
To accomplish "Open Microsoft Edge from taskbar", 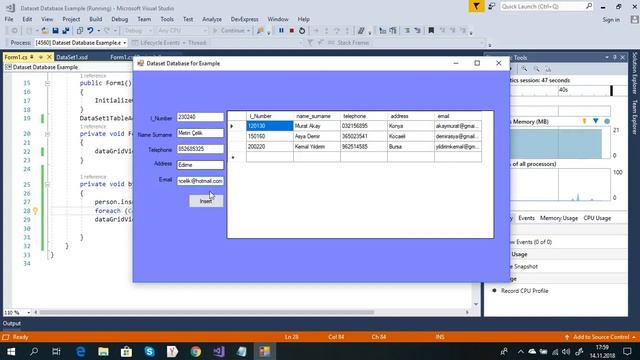I will 80,351.
